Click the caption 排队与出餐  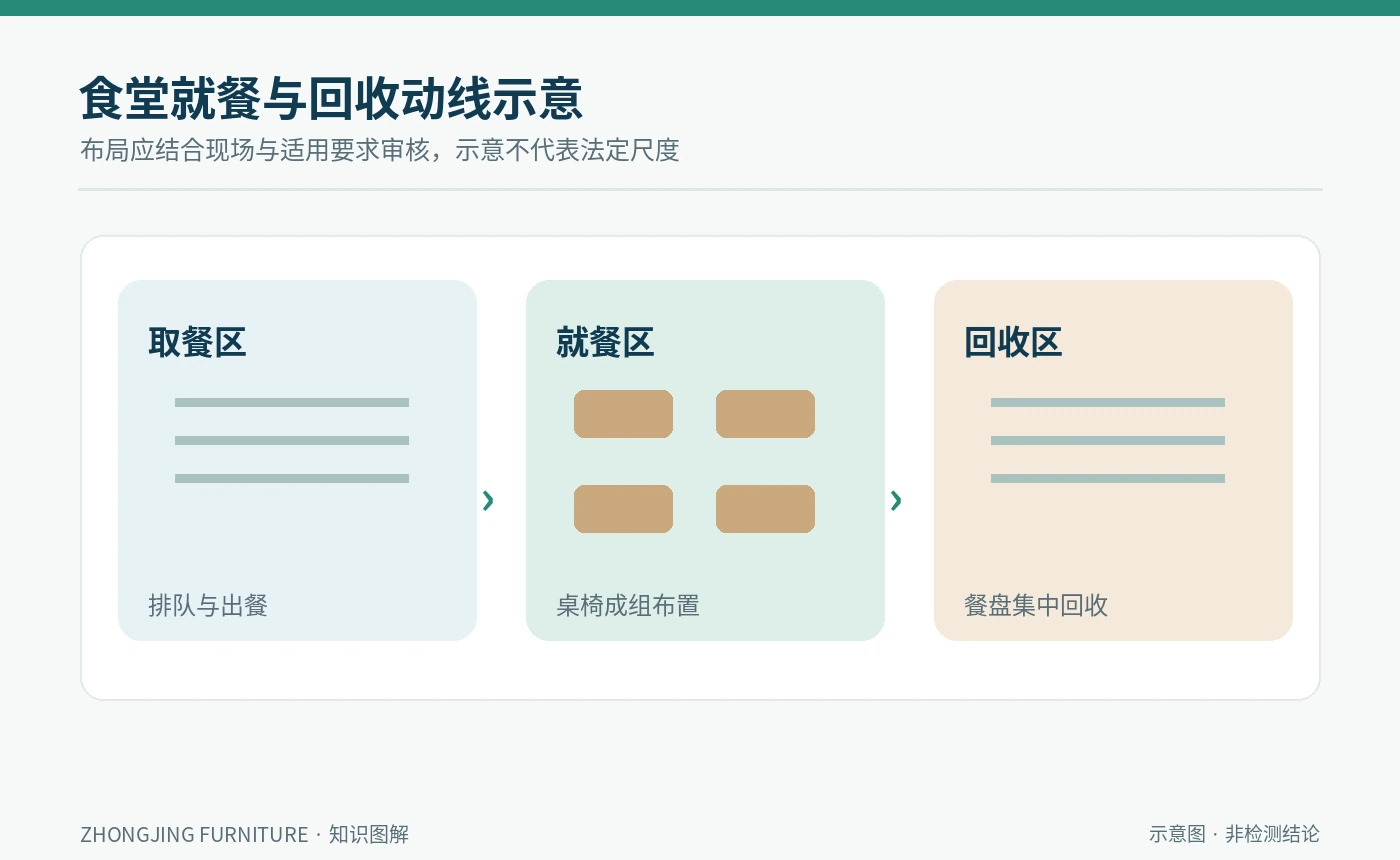coord(208,605)
